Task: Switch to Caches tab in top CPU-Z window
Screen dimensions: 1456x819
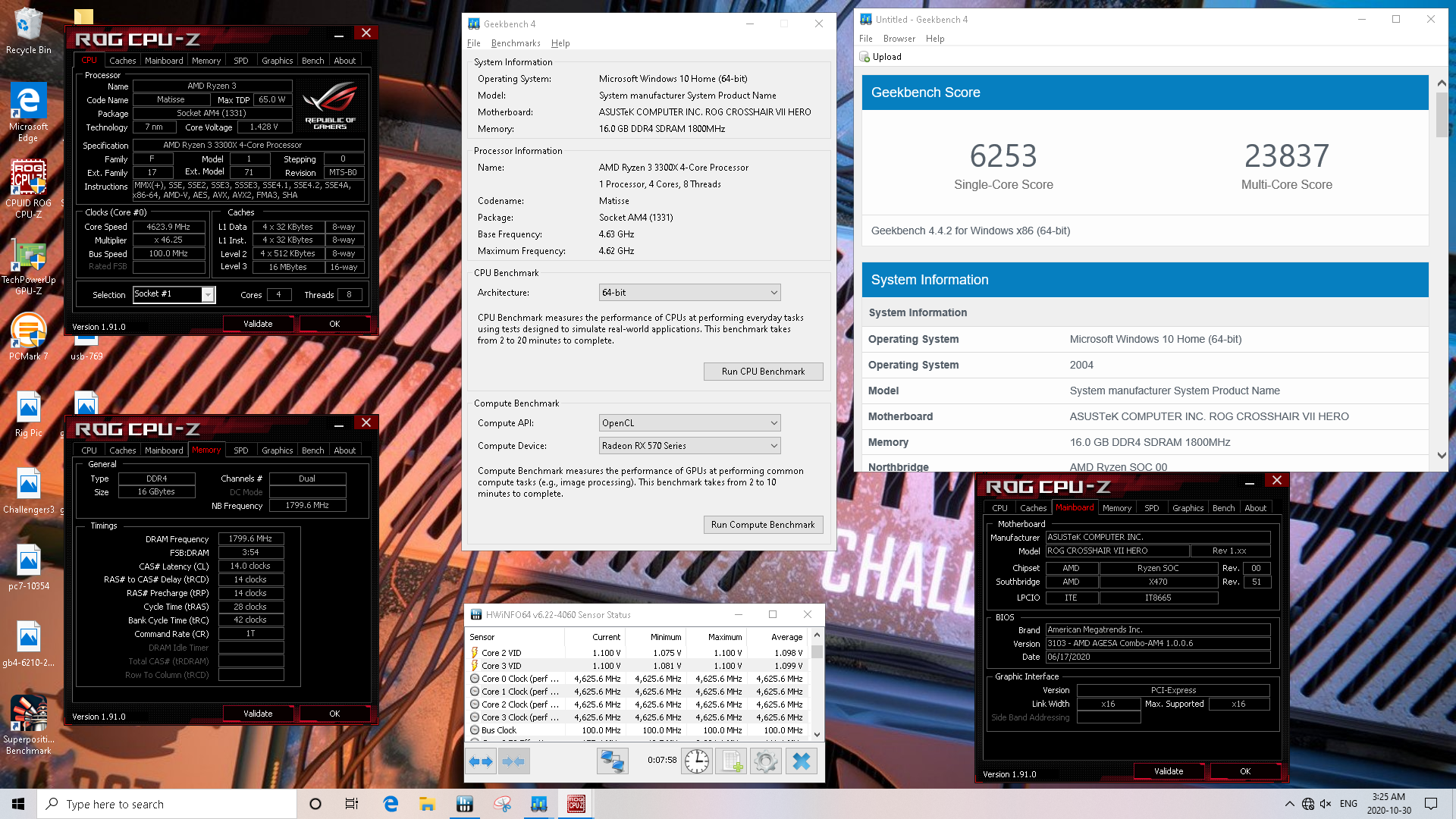Action: (122, 61)
